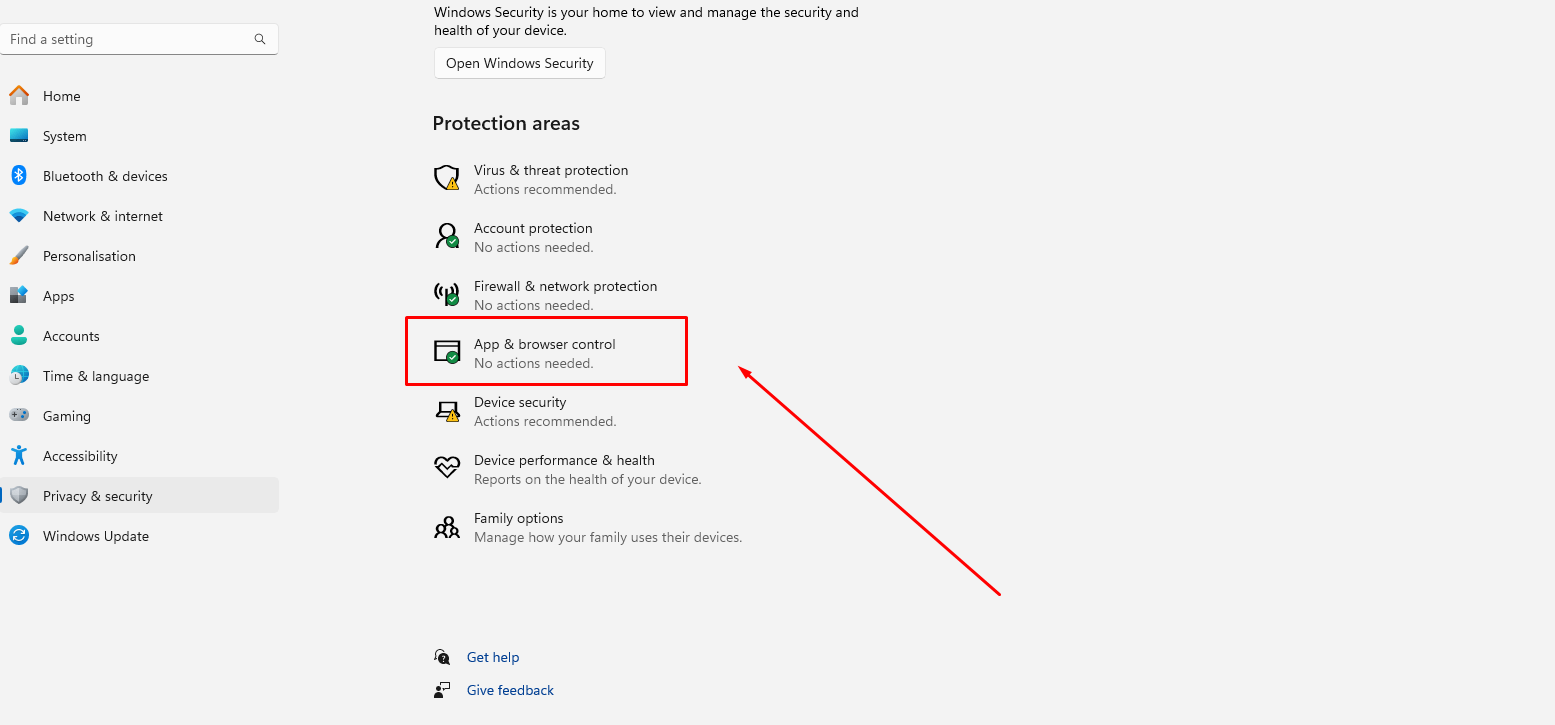Go to System settings
The image size is (1555, 725).
(64, 136)
